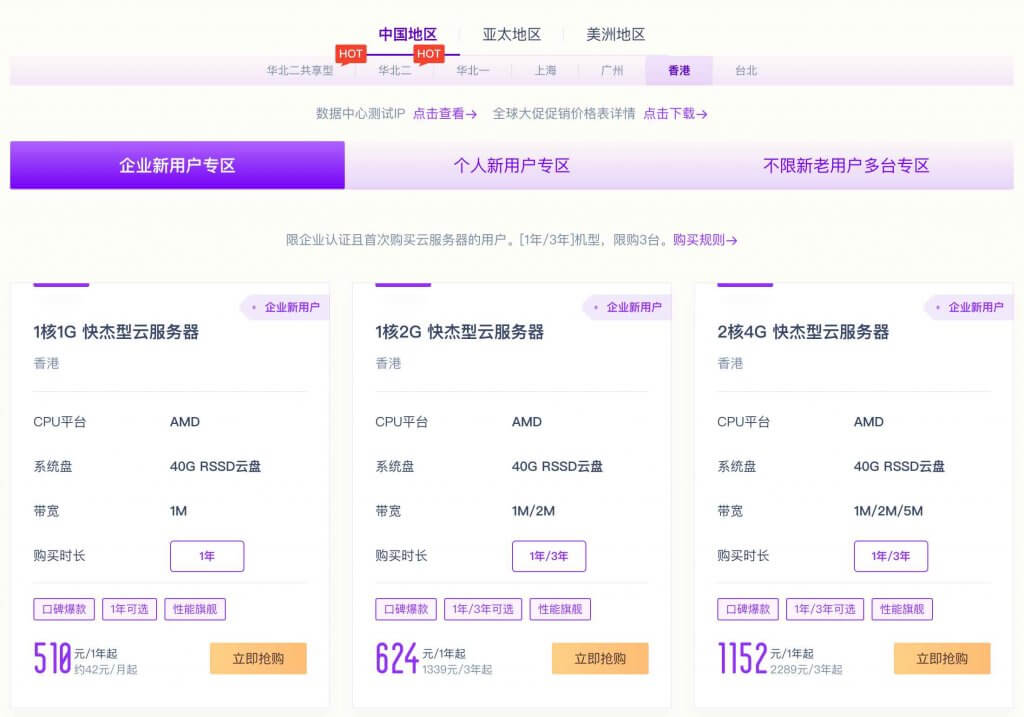
Task: Select 1年 duration on 1核1G card
Action: tap(207, 556)
